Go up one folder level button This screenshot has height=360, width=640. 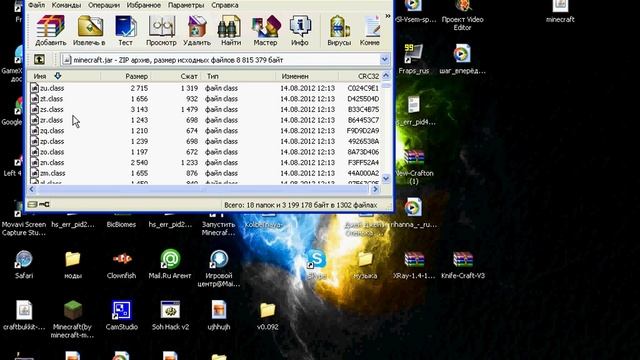click(39, 60)
